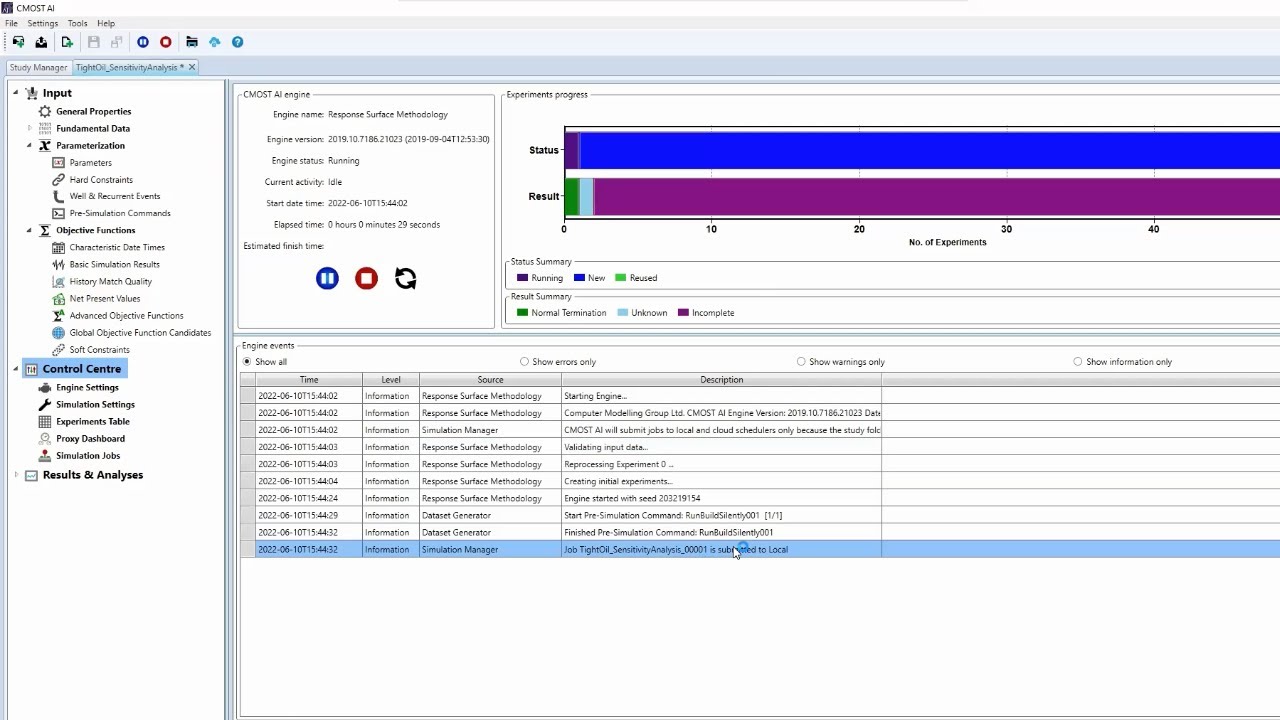This screenshot has height=720, width=1280.
Task: Click the blue Status progress bar
Action: tap(929, 150)
